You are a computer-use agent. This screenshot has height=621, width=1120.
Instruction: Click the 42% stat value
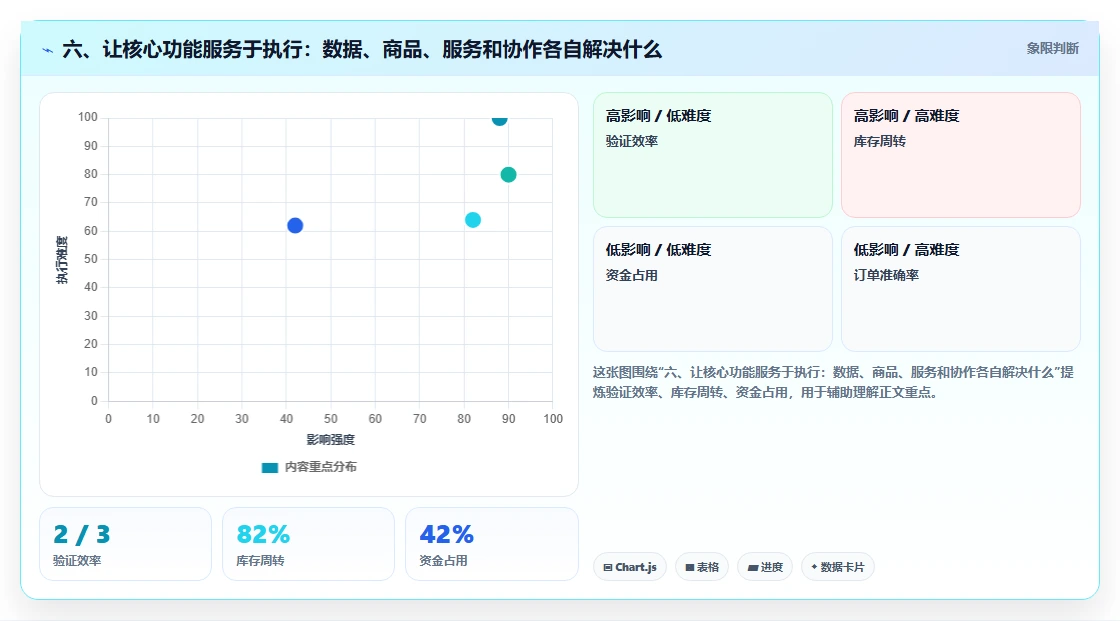446,535
